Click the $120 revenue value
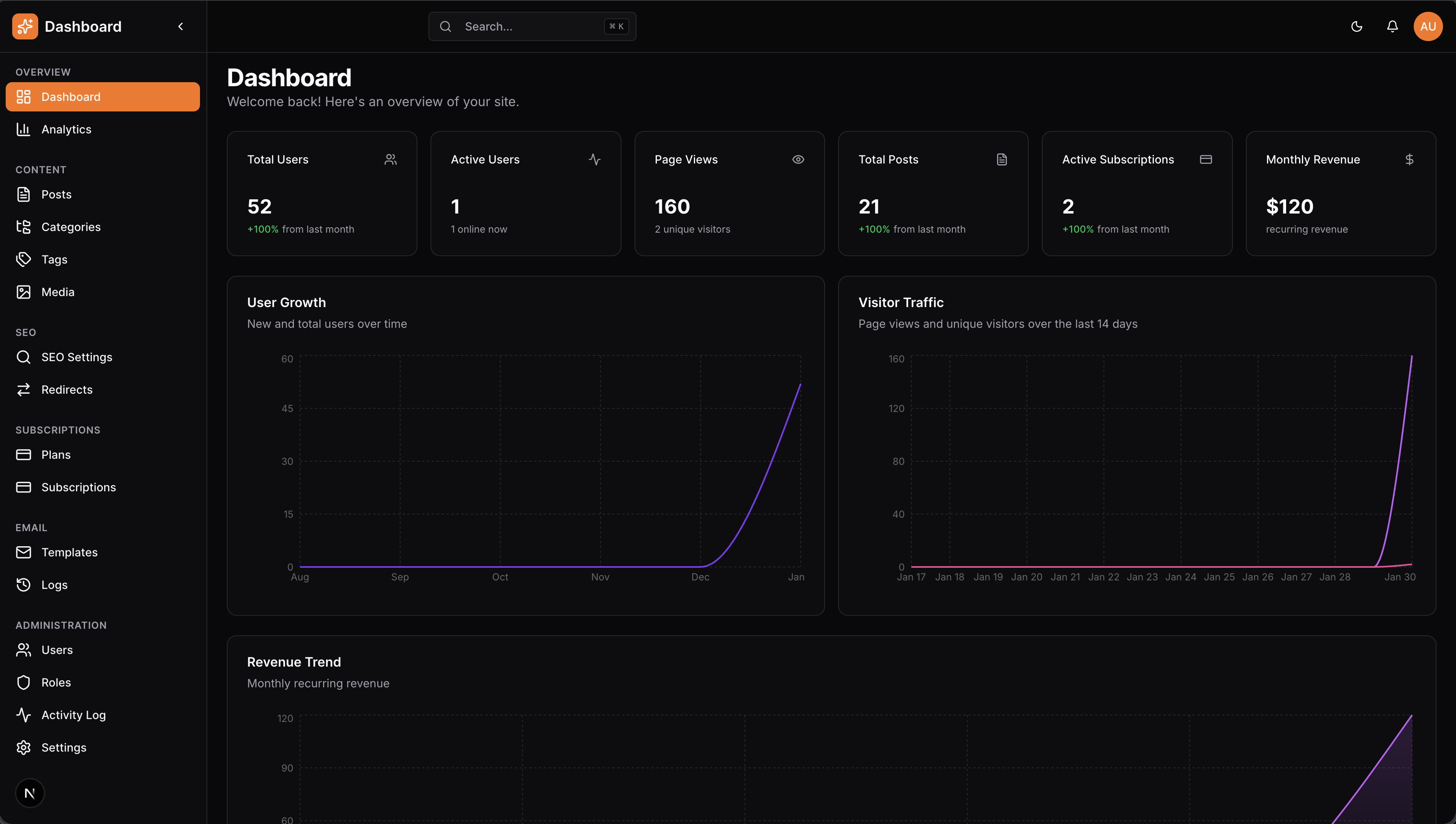This screenshot has height=824, width=1456. (x=1290, y=207)
